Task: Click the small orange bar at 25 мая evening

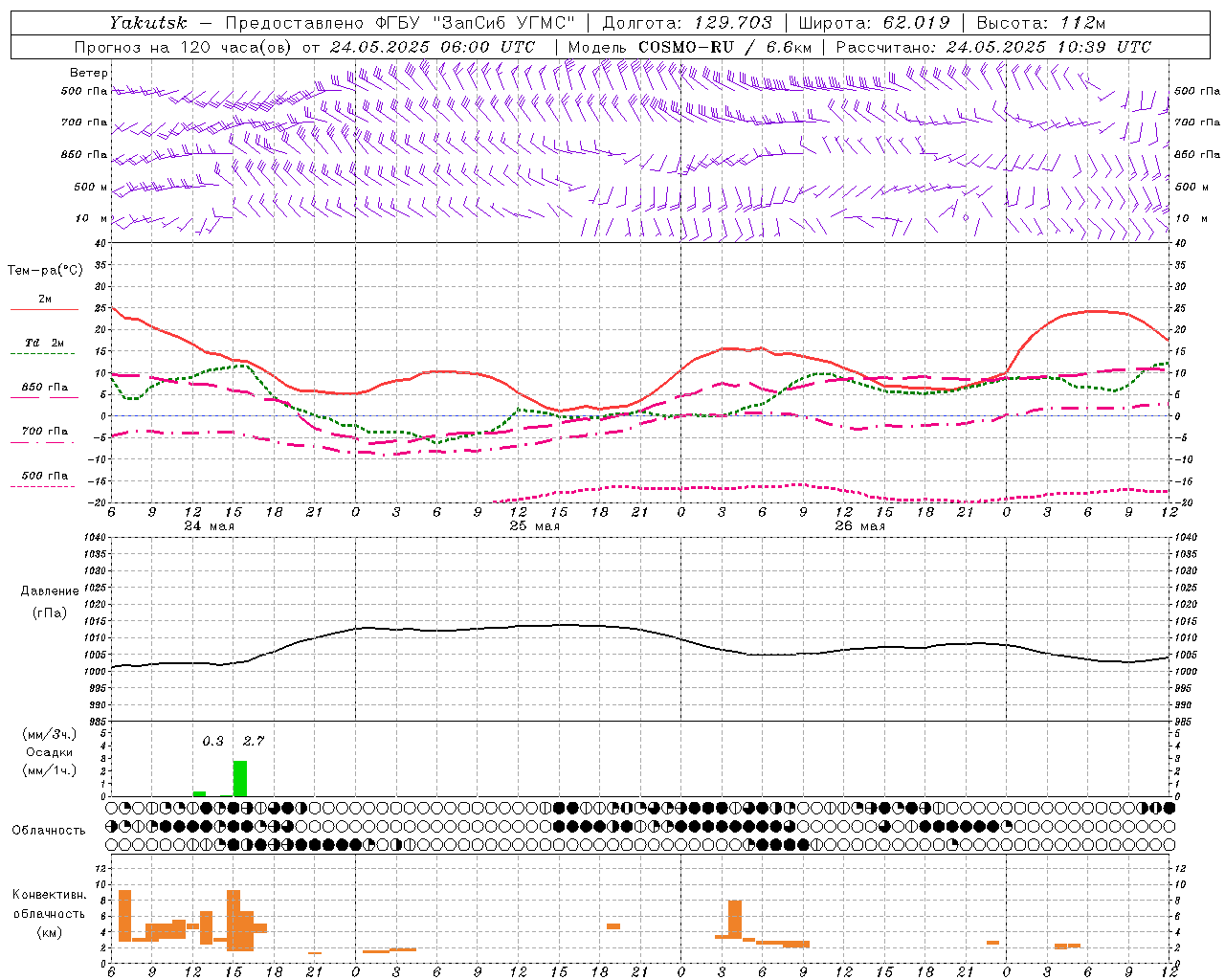Action: 613,926
